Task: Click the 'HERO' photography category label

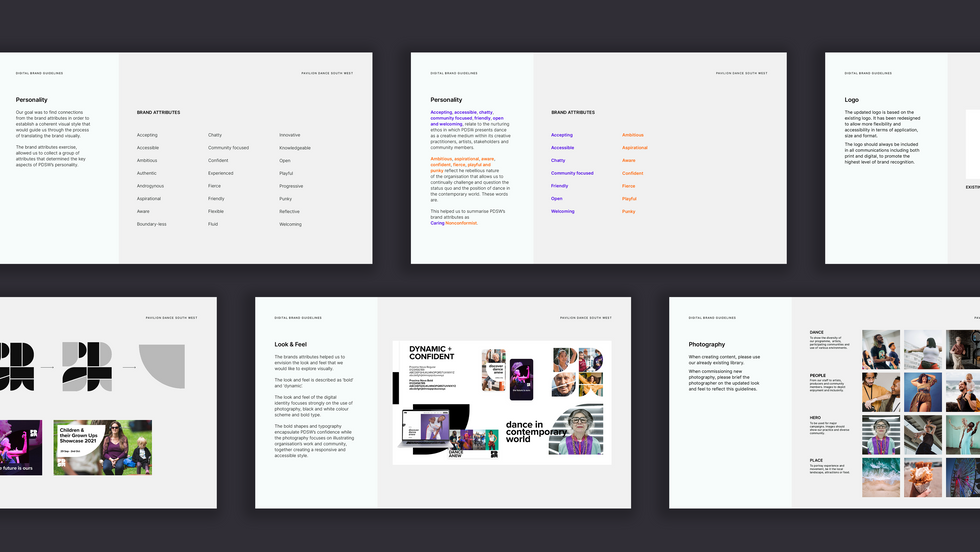Action: [815, 418]
